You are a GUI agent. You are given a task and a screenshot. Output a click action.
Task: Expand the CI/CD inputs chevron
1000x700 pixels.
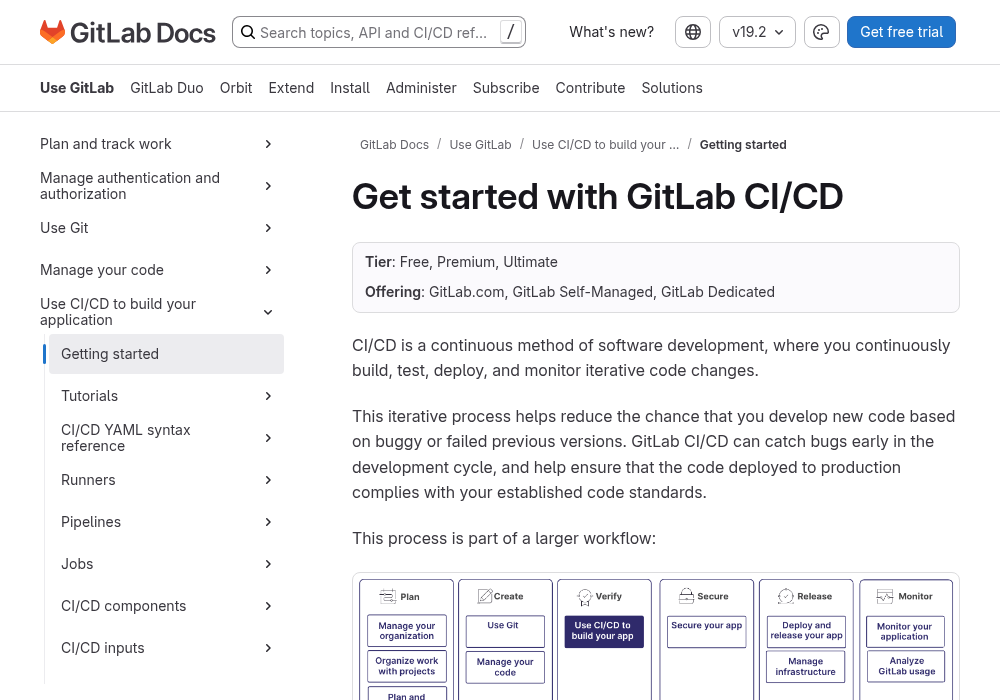tap(268, 648)
